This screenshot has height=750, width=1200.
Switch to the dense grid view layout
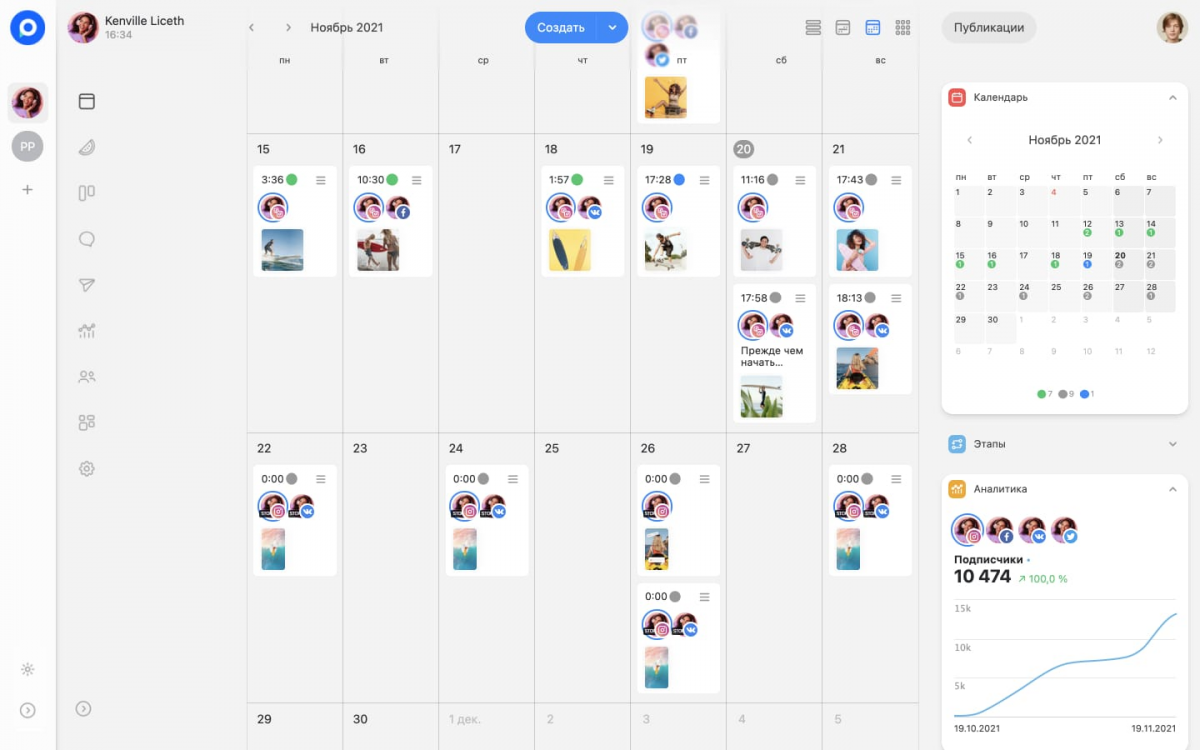(x=903, y=27)
